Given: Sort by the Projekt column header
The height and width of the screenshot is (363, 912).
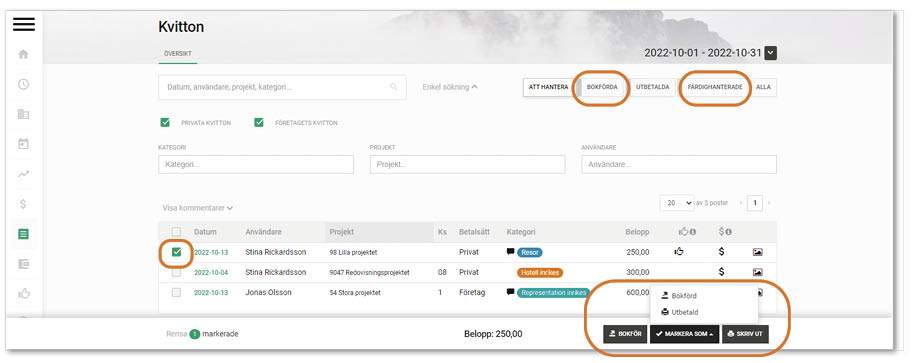Looking at the screenshot, I should coord(379,232).
